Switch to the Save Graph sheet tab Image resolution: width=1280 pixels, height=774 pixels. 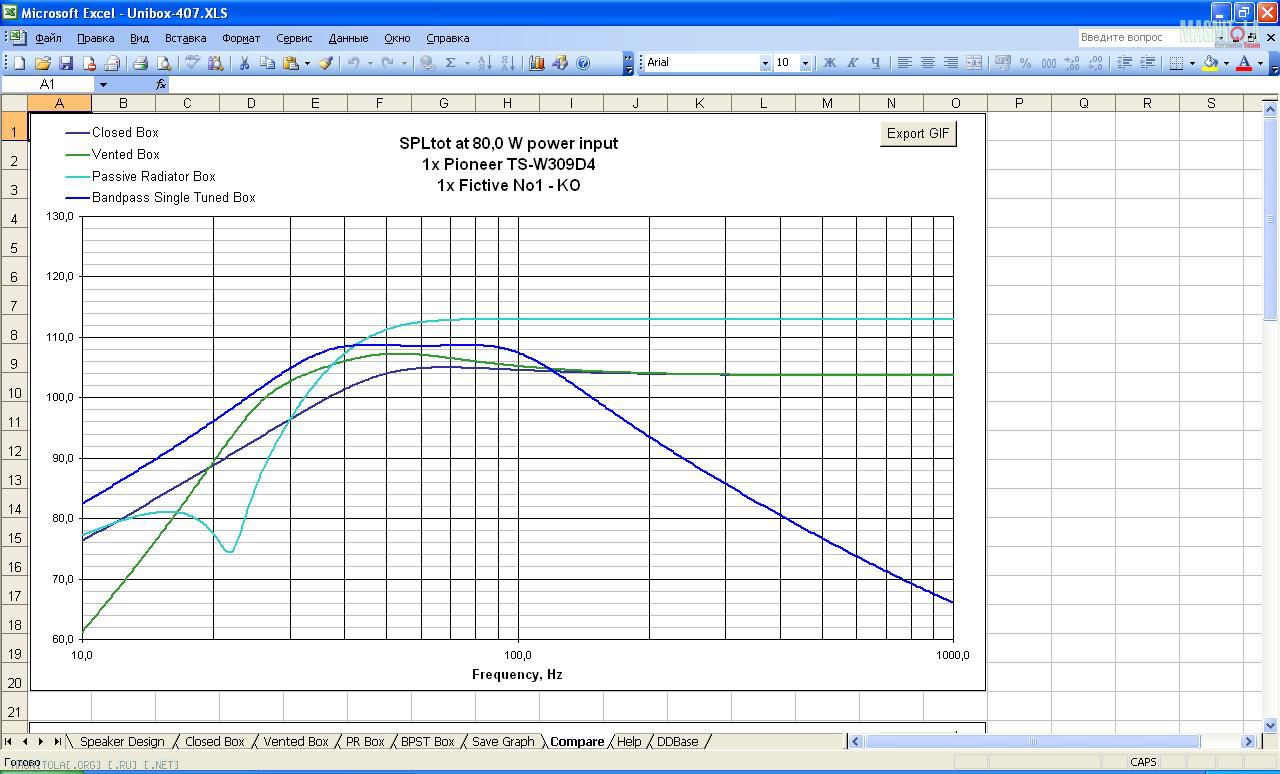click(503, 741)
